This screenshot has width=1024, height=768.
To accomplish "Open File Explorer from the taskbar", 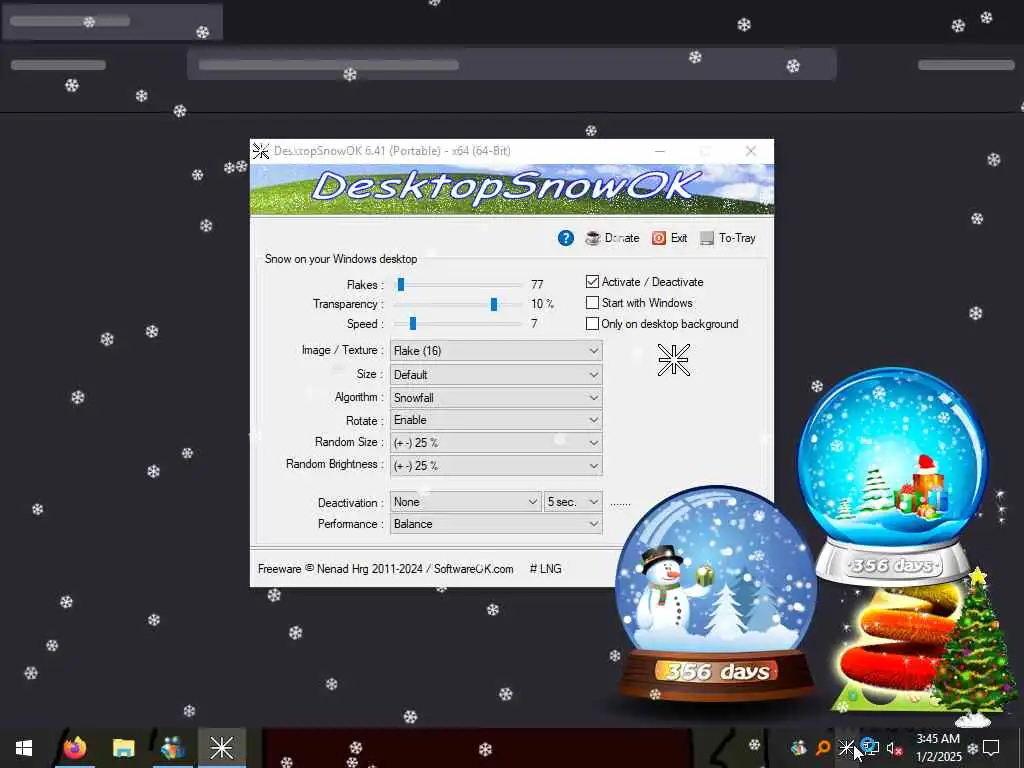I will [x=123, y=748].
